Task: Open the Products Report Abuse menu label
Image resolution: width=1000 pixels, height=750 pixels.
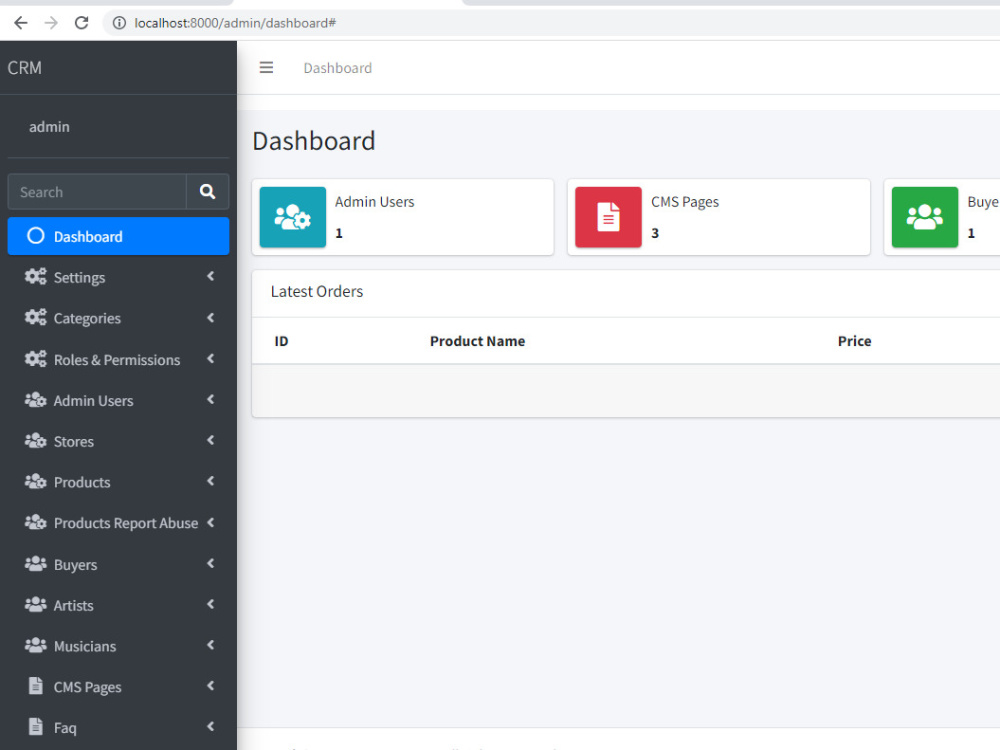Action: [126, 523]
